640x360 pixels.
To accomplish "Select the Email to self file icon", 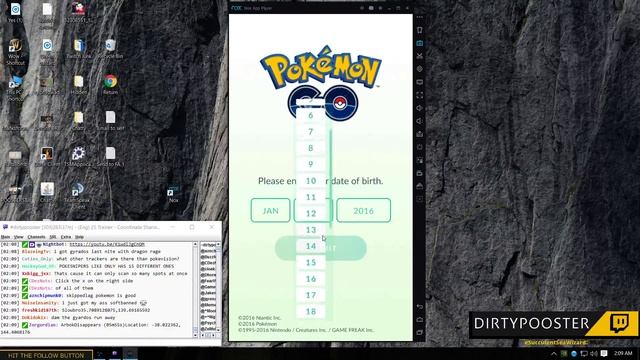I will [x=110, y=121].
